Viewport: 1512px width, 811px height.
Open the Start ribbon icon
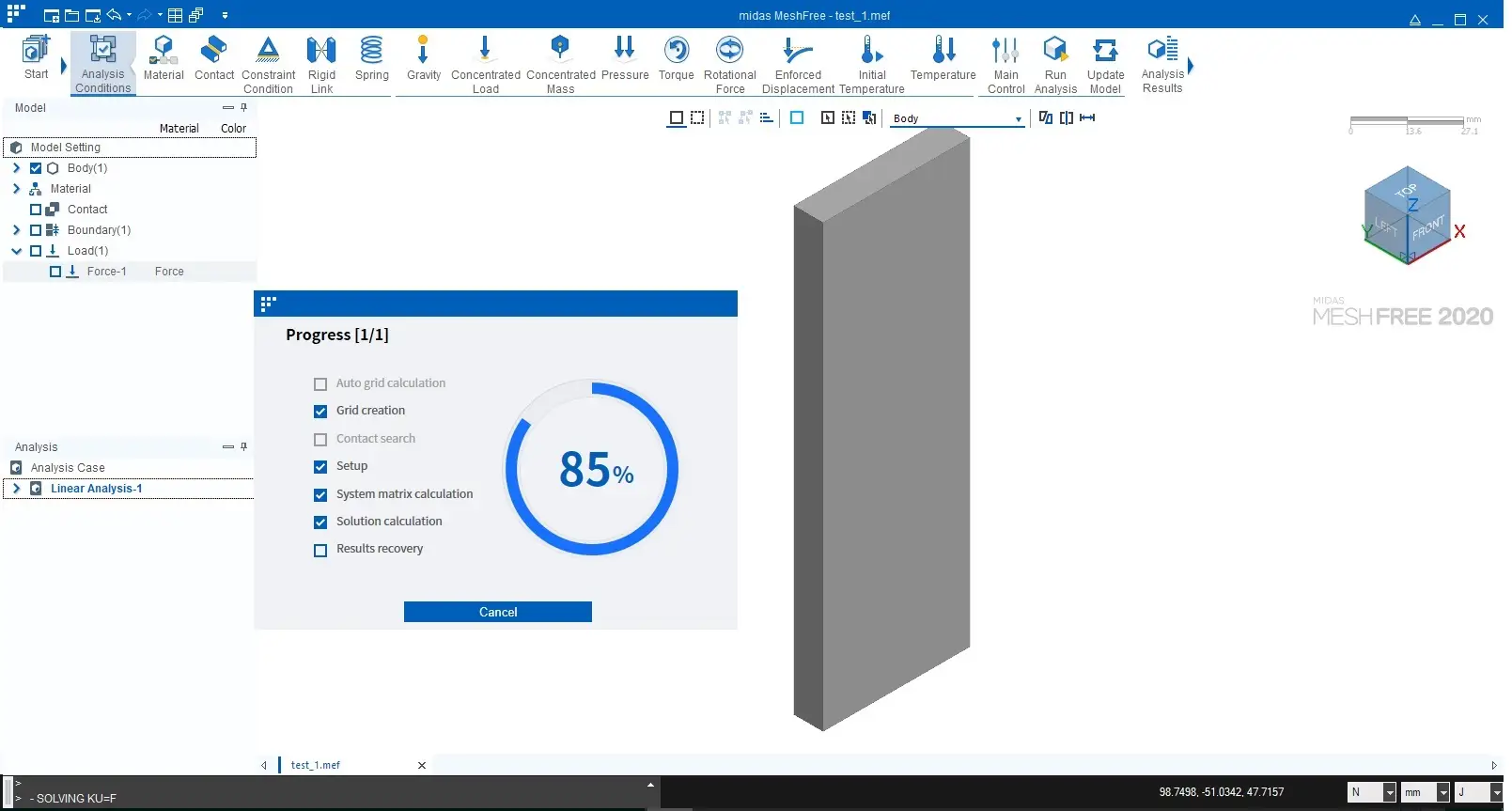36,57
